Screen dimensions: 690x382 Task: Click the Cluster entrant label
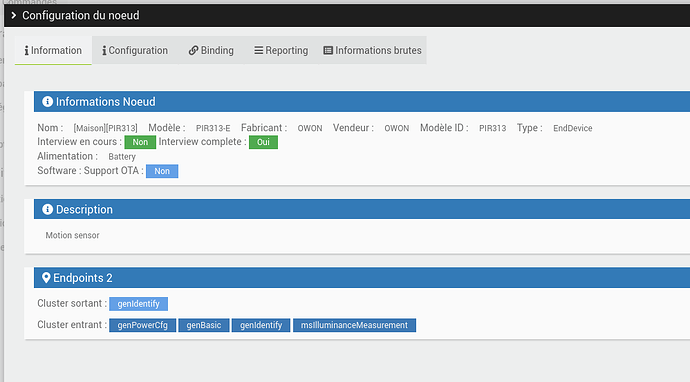click(72, 324)
